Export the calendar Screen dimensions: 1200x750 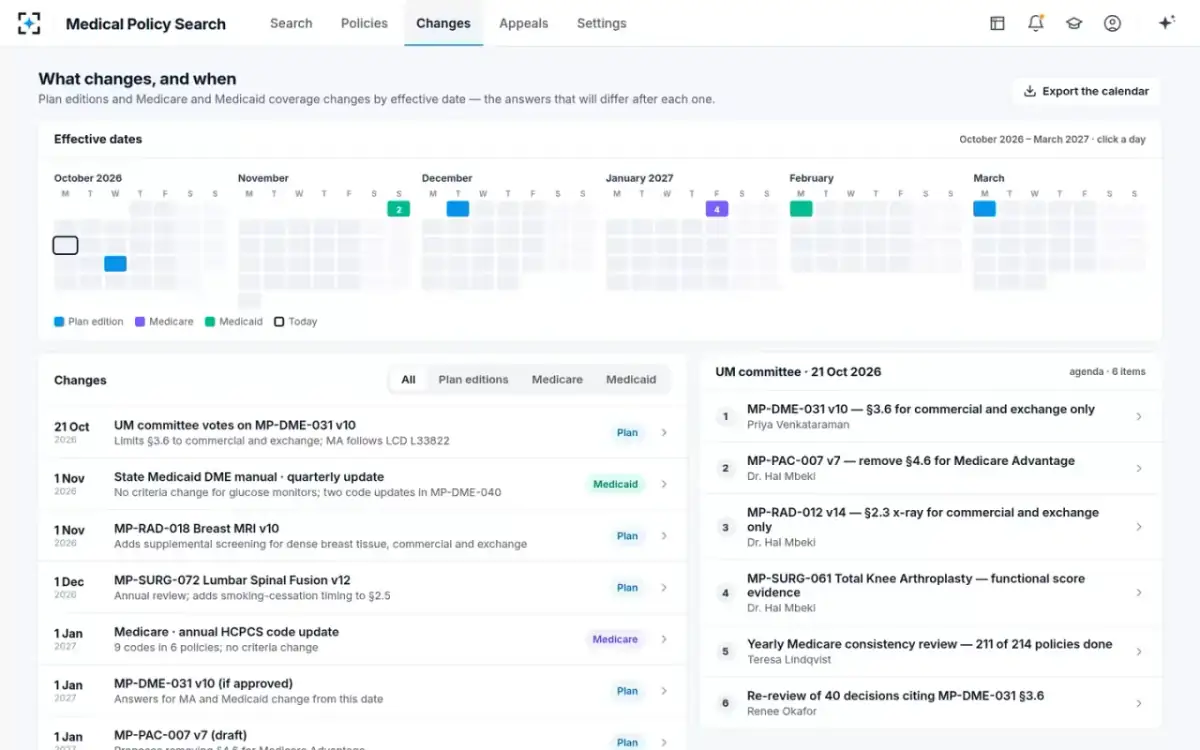[1086, 91]
